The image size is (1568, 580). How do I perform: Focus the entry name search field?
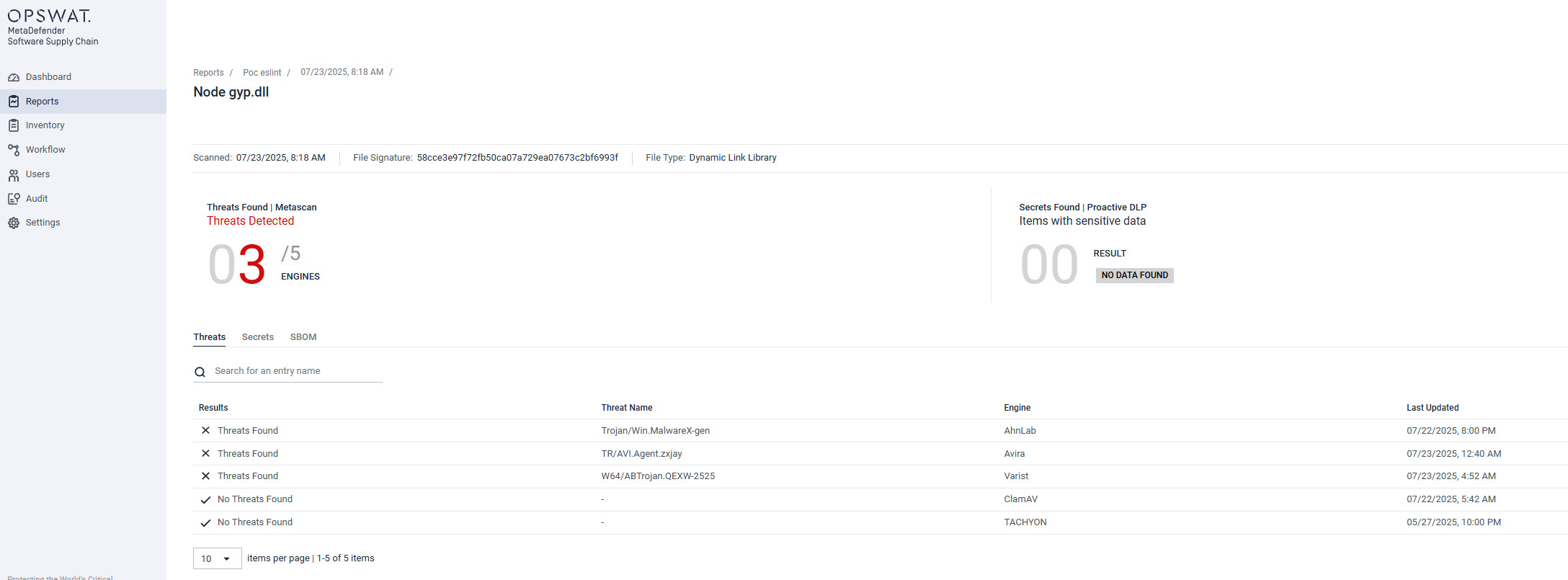295,371
